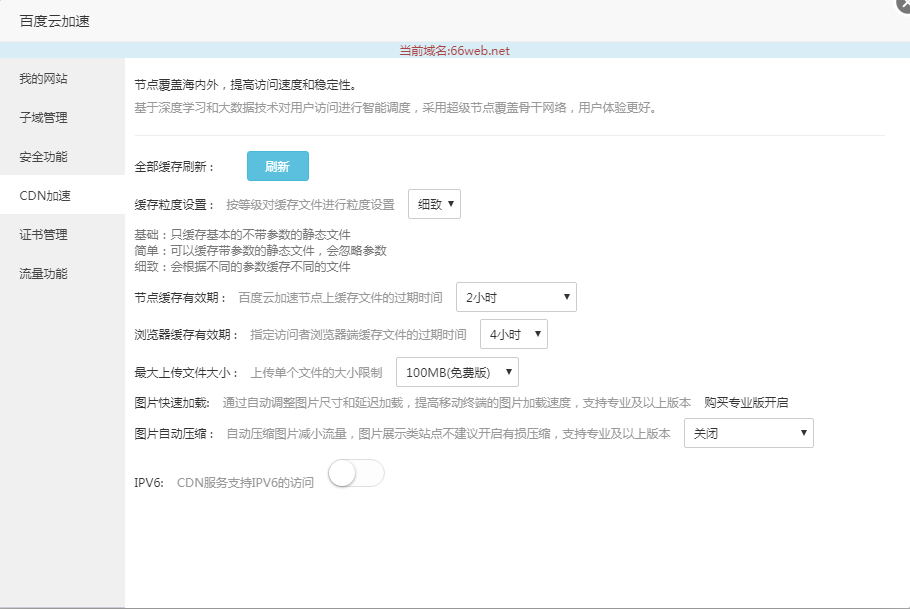Click the 图片自动压缩 label
The height and width of the screenshot is (609, 910).
[175, 434]
